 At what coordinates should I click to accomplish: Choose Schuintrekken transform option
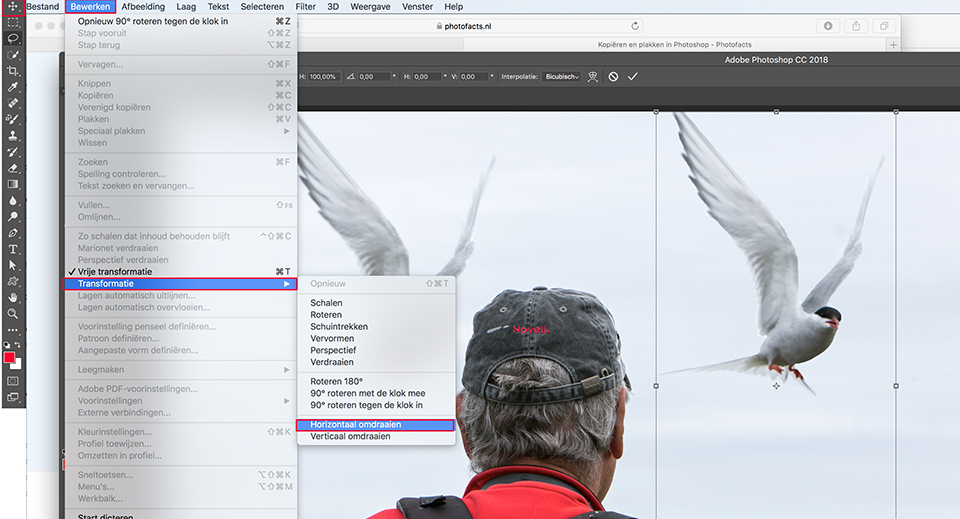(x=375, y=327)
